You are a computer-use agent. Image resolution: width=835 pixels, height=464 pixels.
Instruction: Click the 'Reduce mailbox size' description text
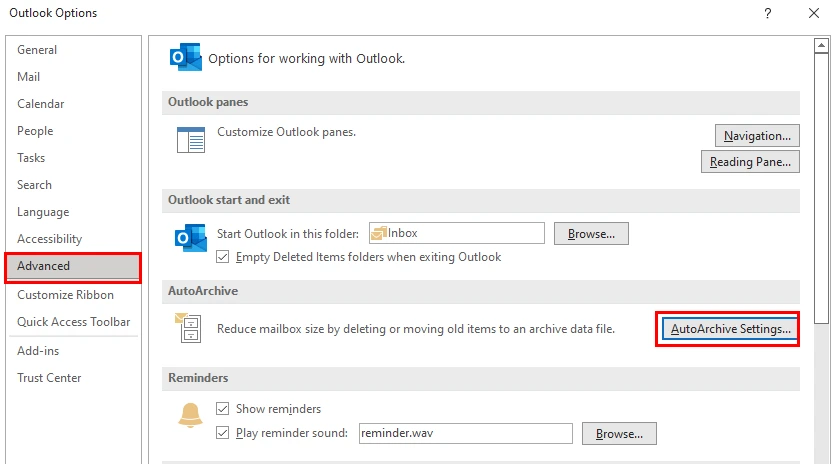click(x=416, y=329)
